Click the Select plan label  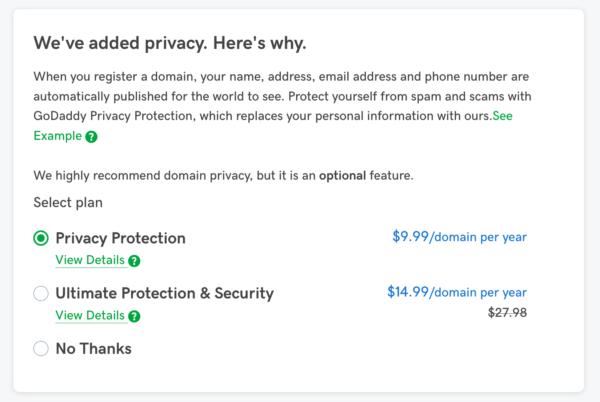coord(68,202)
